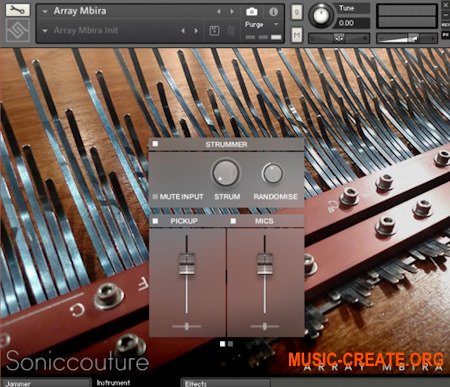450x387 pixels.
Task: Click the MICS volume fader
Action: pyautogui.click(x=265, y=264)
